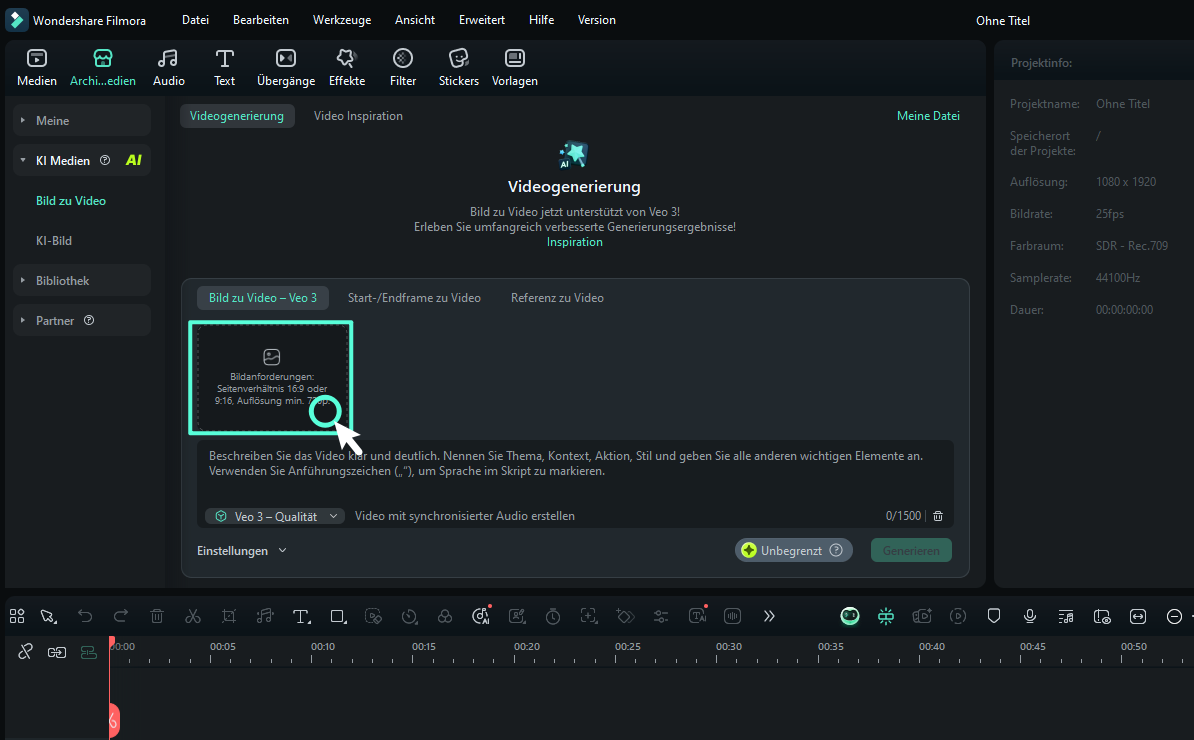Viewport: 1194px width, 740px height.
Task: Switch to the Video Inspiration tab
Action: [358, 116]
